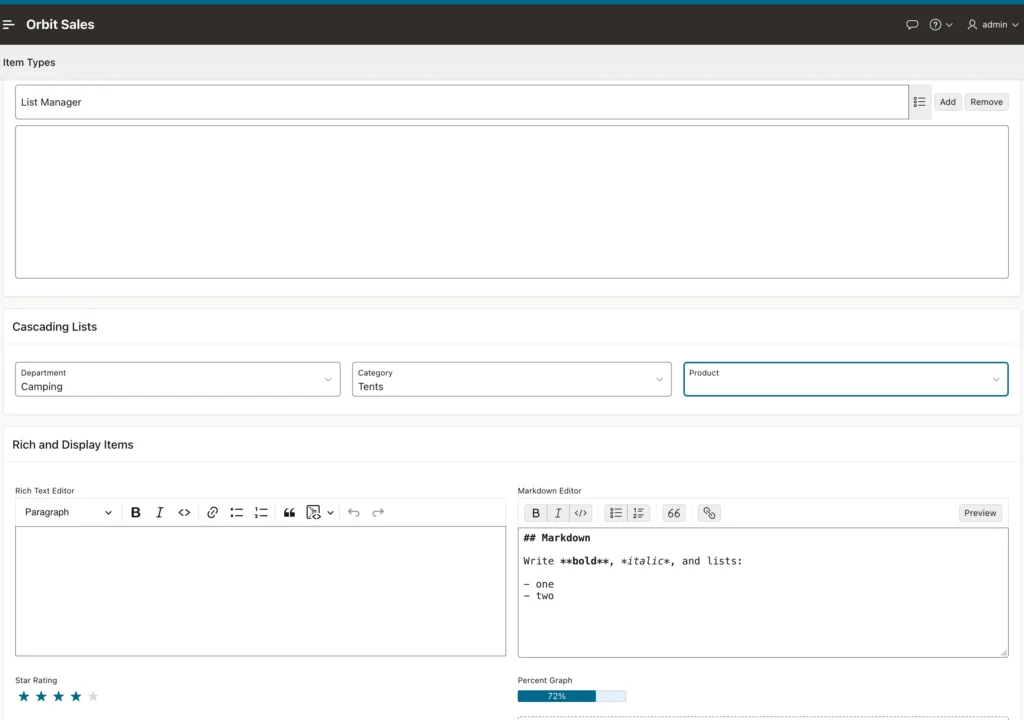Open the Paragraph style dropdown
Viewport: 1024px width, 720px height.
pyautogui.click(x=68, y=512)
